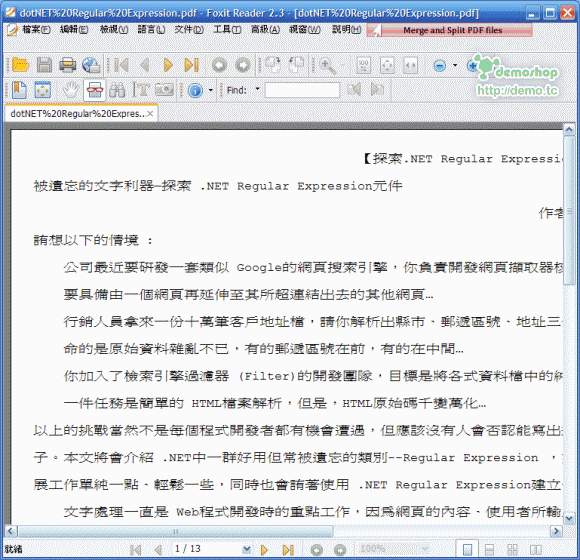
Task: Click into the Find text field
Action: point(302,90)
